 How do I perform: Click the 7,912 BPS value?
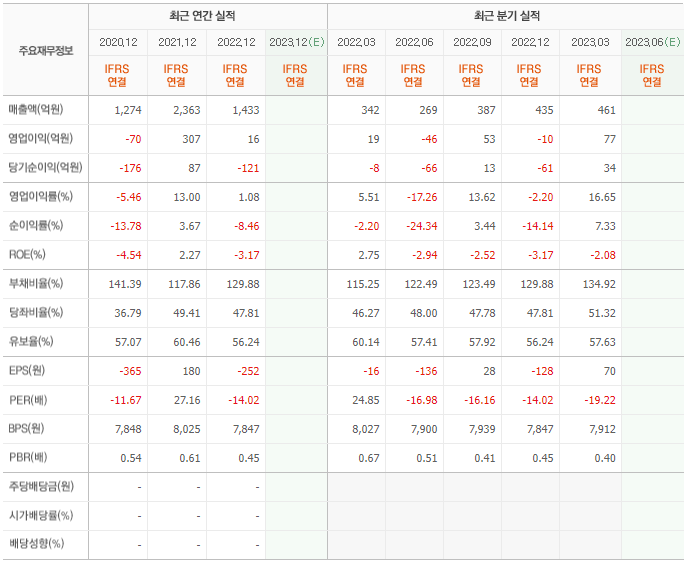602,429
